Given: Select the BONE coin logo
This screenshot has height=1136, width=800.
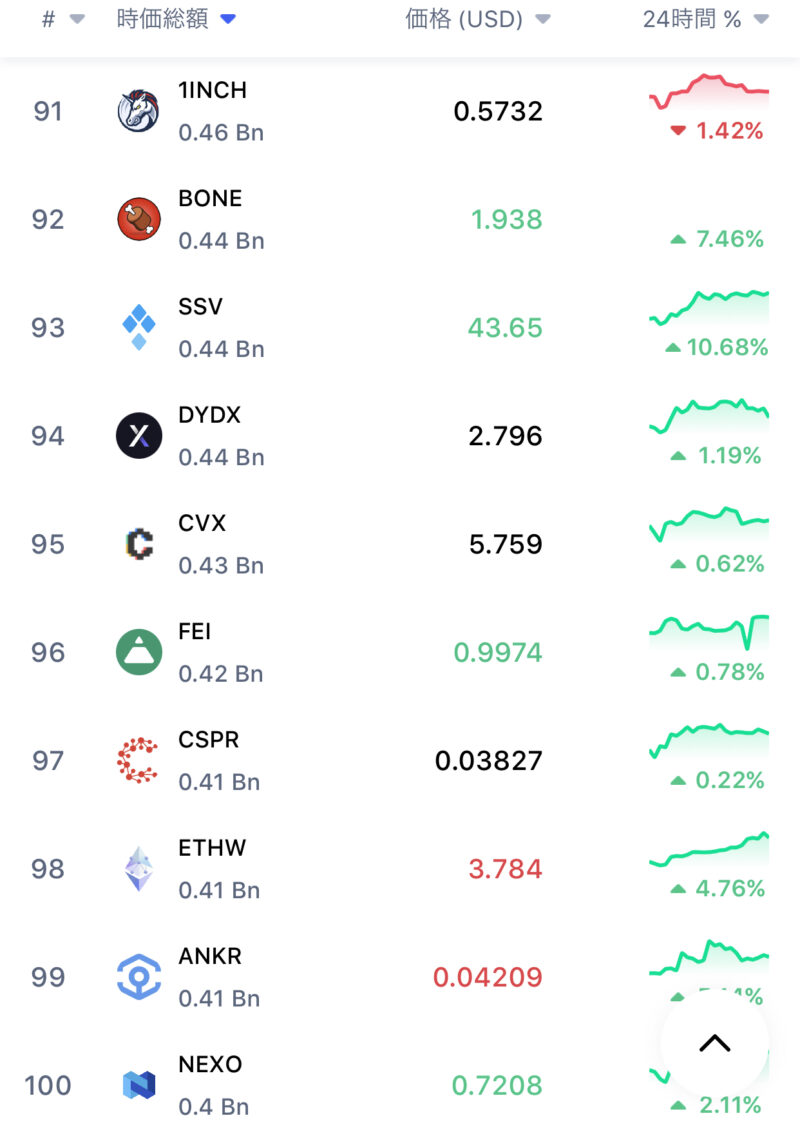Looking at the screenshot, I should tap(138, 219).
